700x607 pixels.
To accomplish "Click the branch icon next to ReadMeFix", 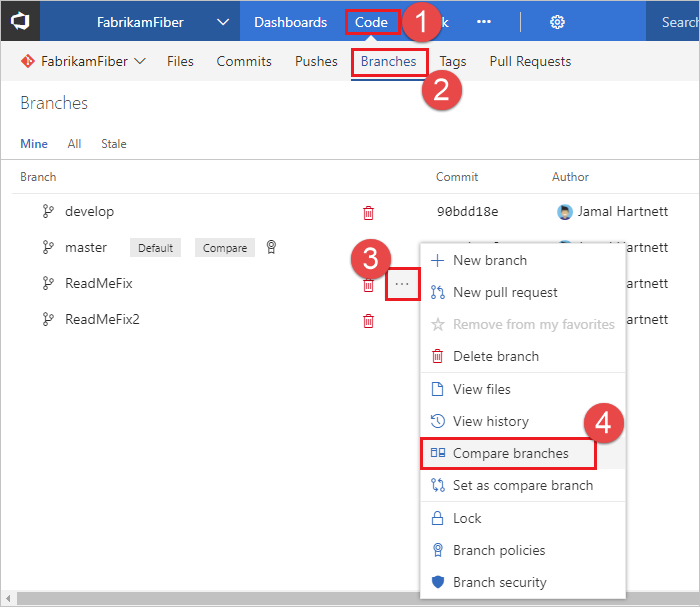I will click(48, 283).
